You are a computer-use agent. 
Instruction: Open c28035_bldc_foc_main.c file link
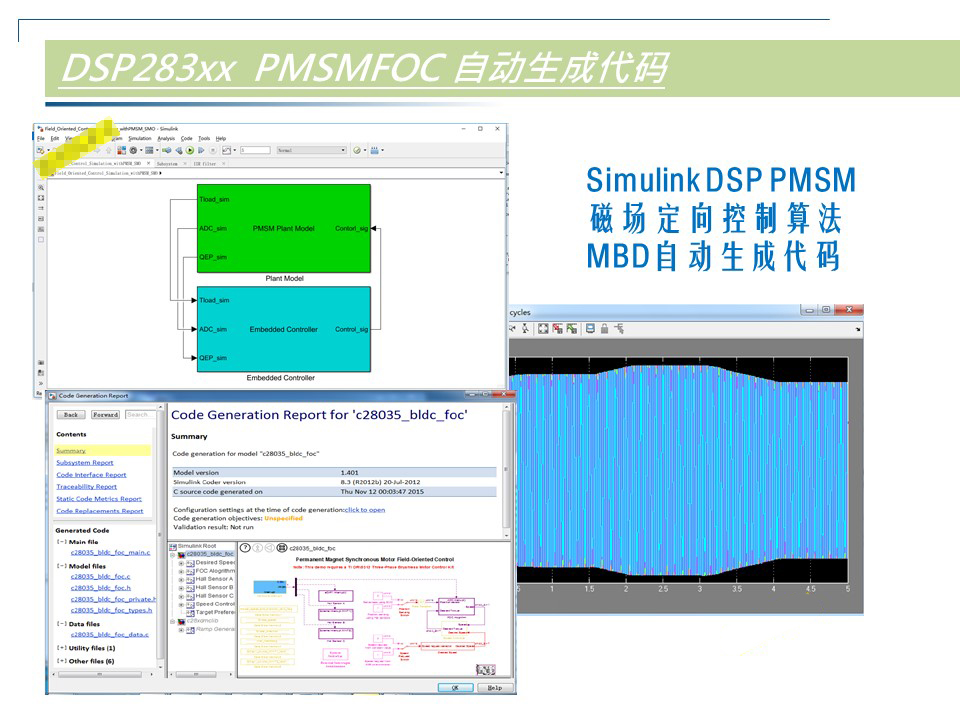click(111, 552)
